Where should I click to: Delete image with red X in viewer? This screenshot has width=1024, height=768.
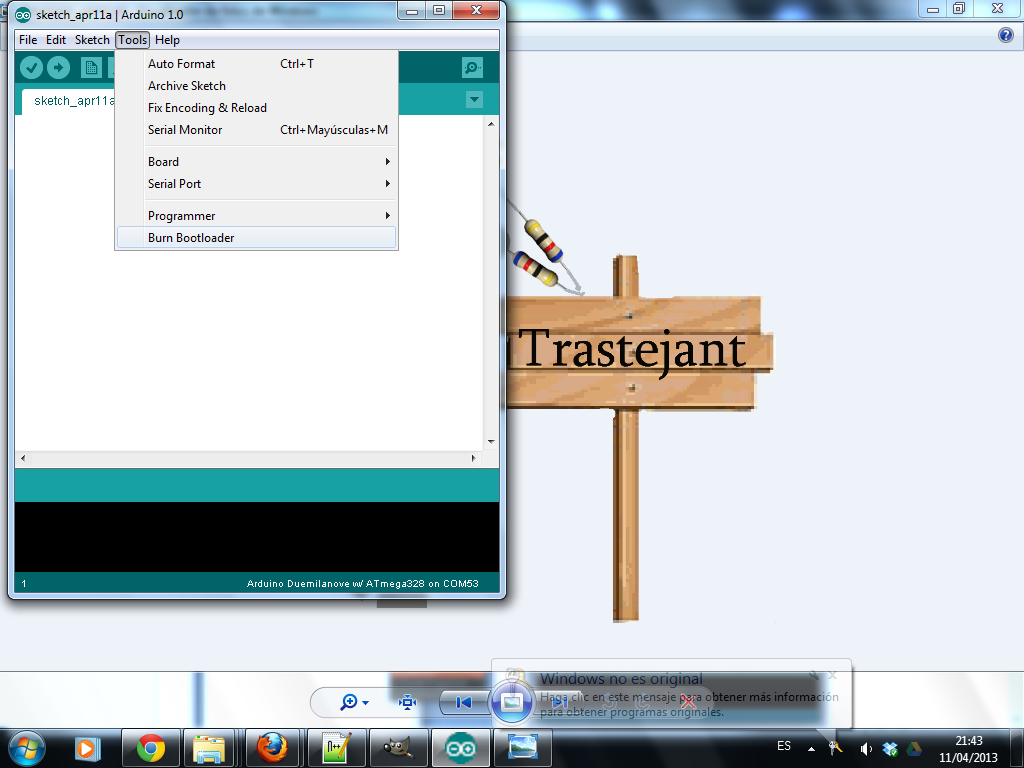[688, 703]
